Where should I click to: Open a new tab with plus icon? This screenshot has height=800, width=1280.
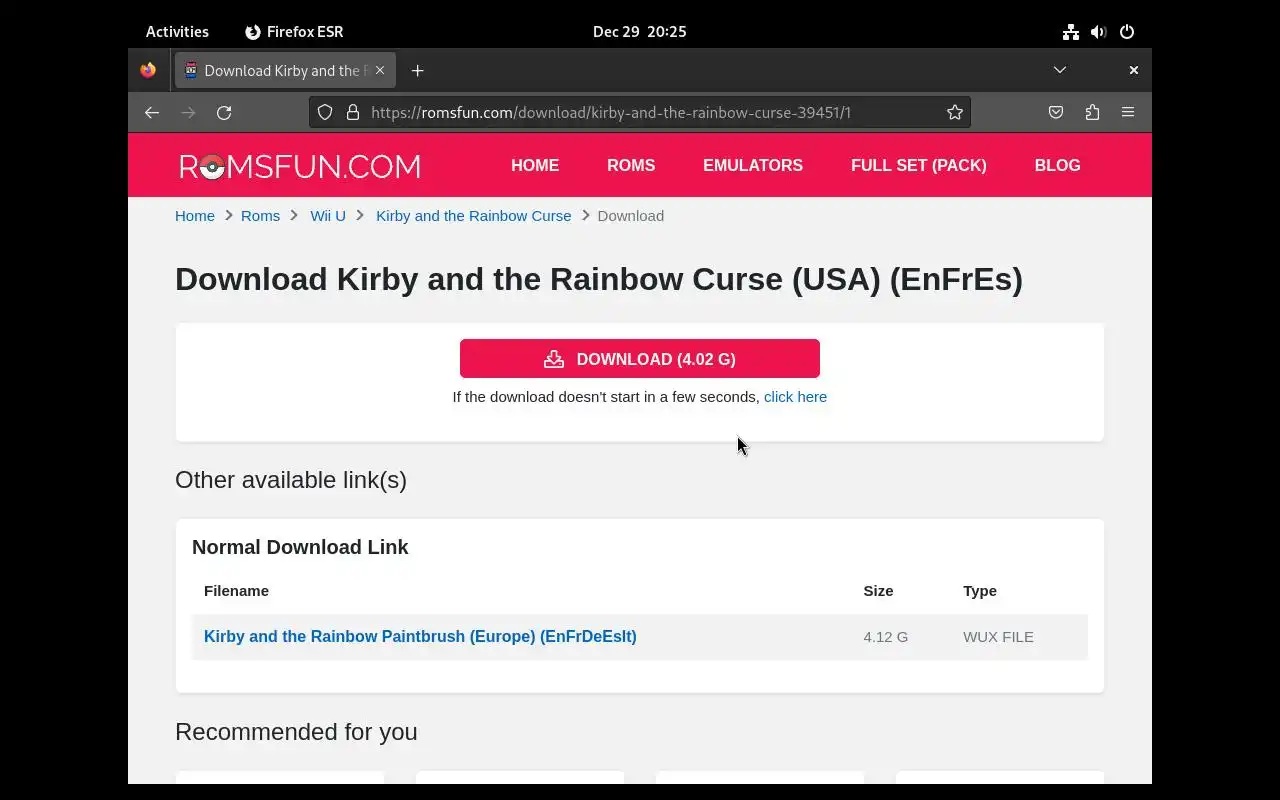click(x=418, y=70)
